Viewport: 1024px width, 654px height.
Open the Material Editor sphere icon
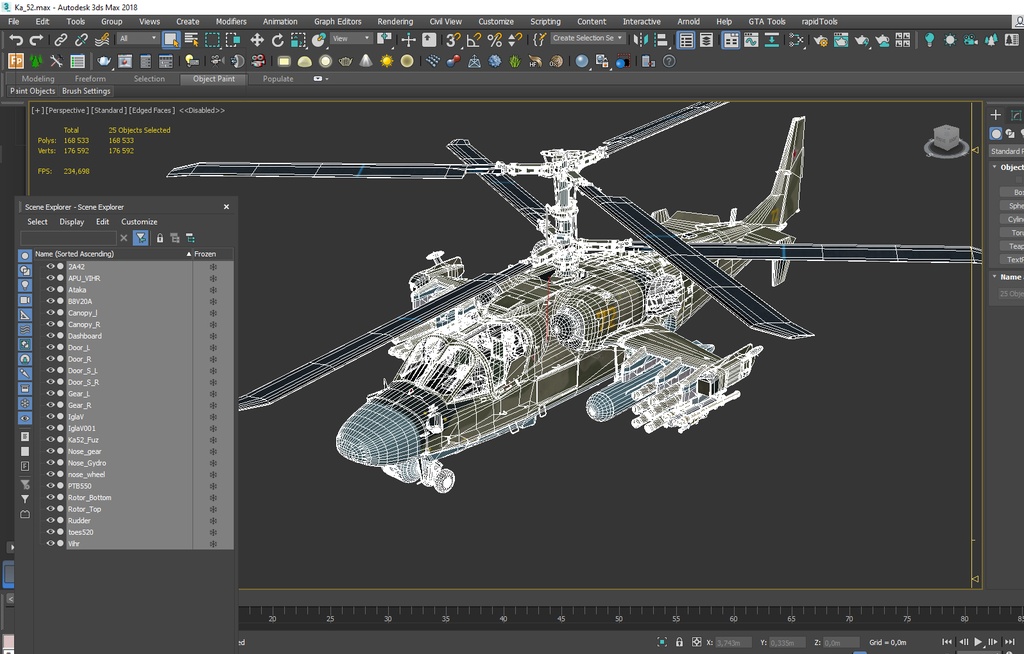point(797,40)
